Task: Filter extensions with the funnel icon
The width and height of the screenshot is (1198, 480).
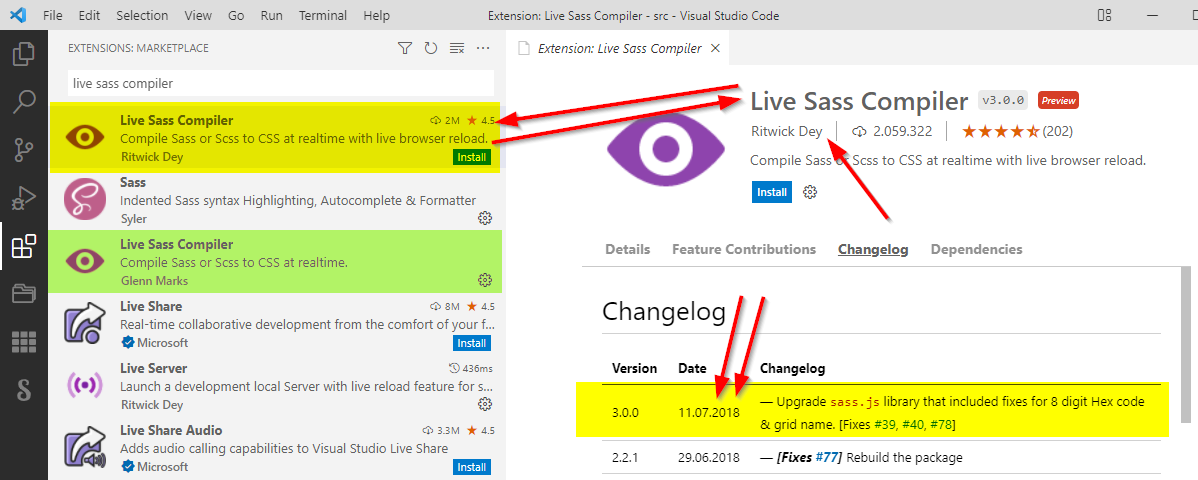Action: 405,48
